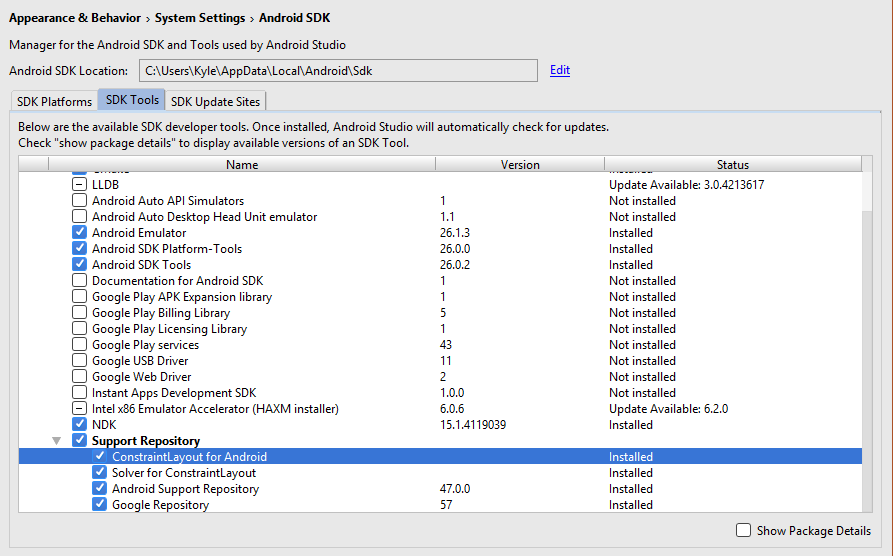Select the Solver for ConstraintLayout label

[x=184, y=473]
